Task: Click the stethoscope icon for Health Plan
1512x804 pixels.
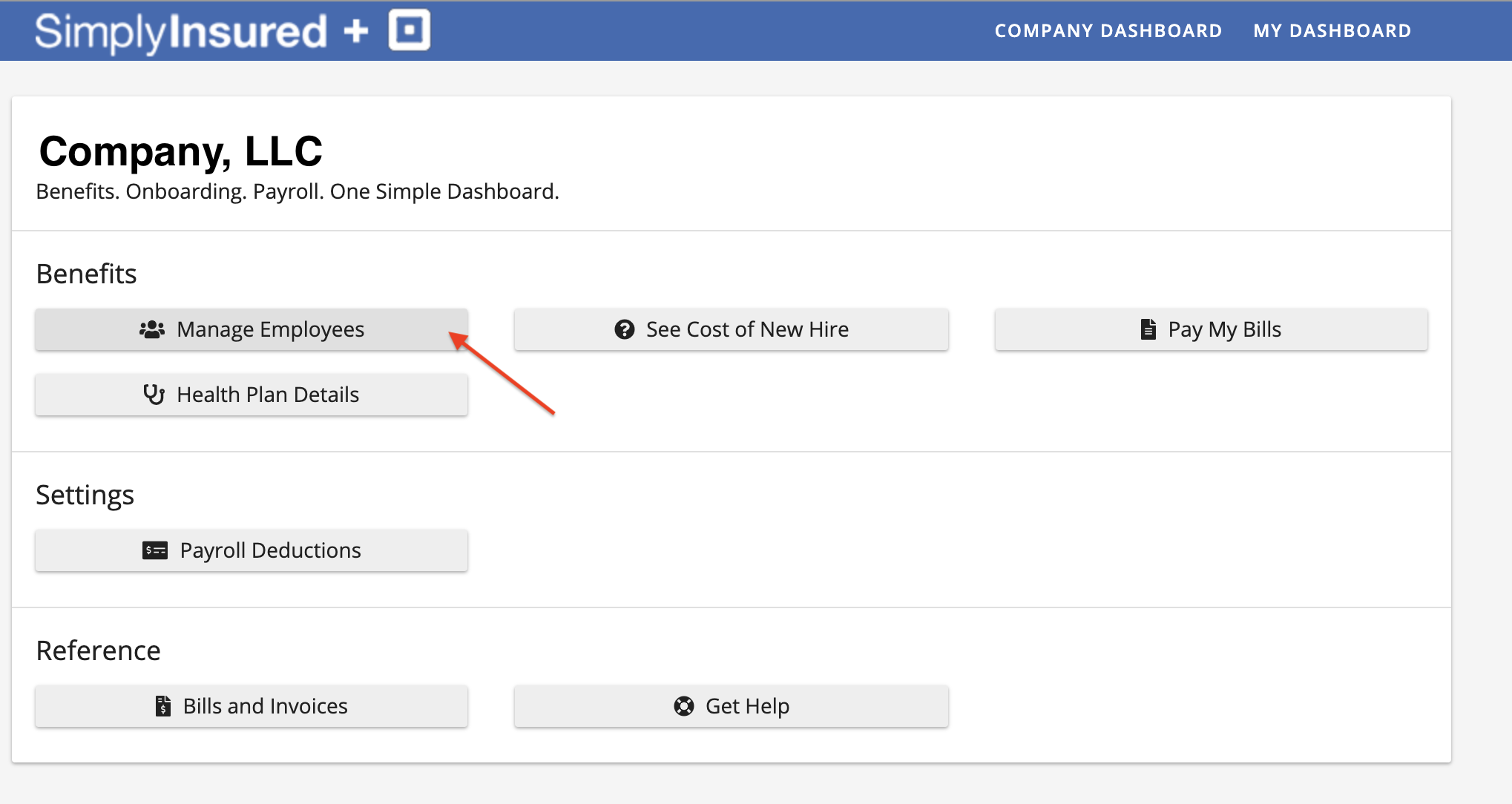Action: 154,395
